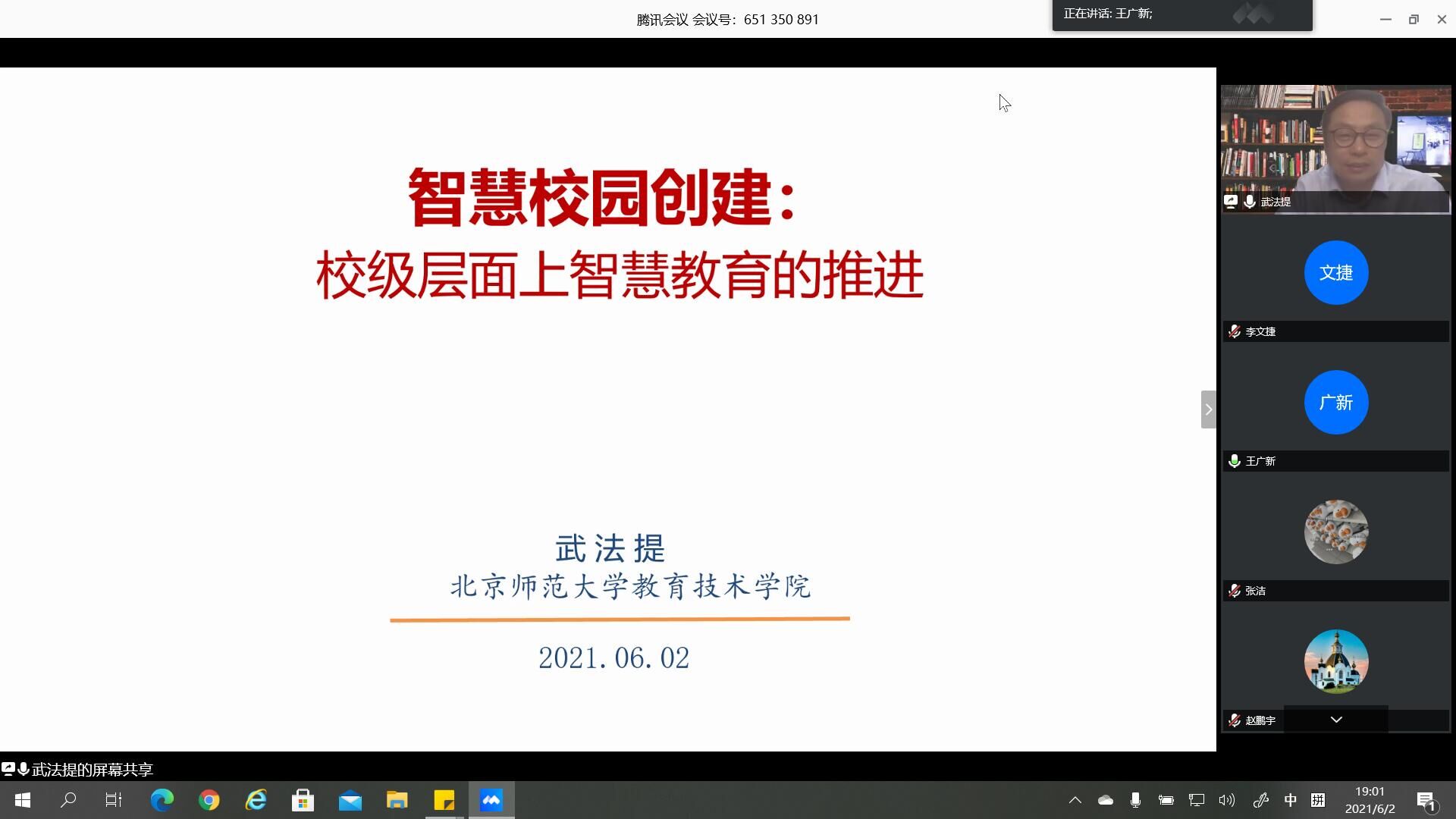Open Google Chrome from the taskbar

click(209, 800)
